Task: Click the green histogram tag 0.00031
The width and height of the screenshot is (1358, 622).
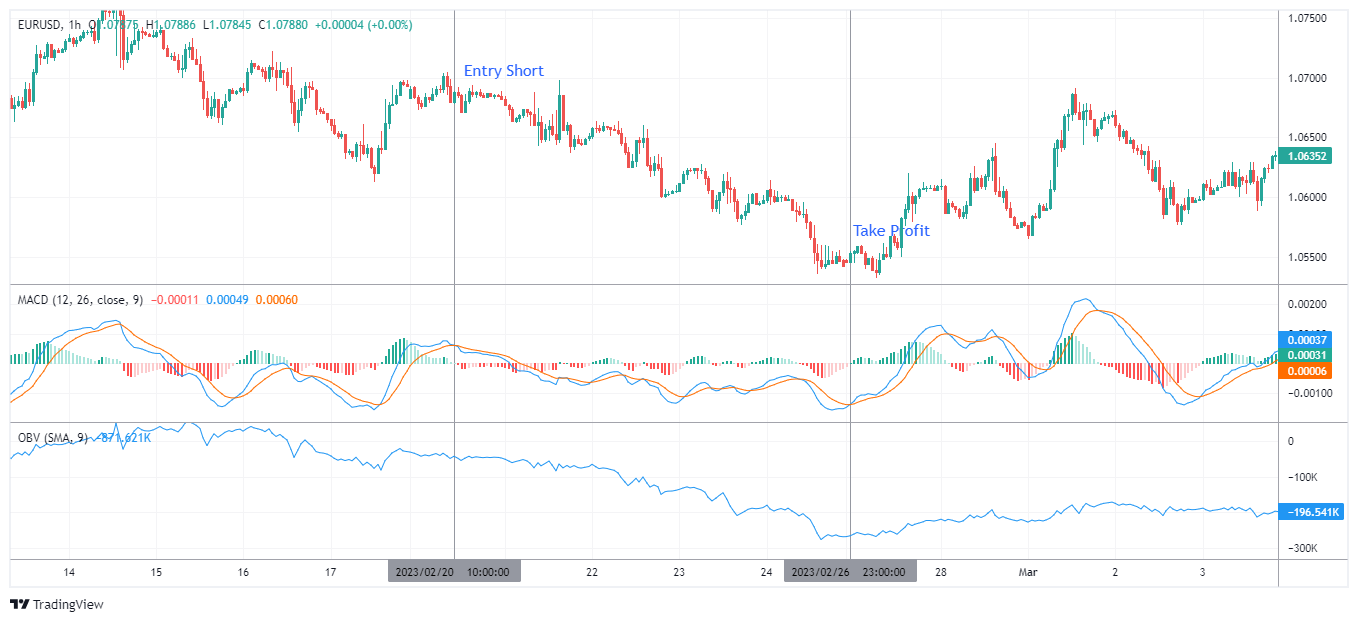Action: [x=1307, y=355]
